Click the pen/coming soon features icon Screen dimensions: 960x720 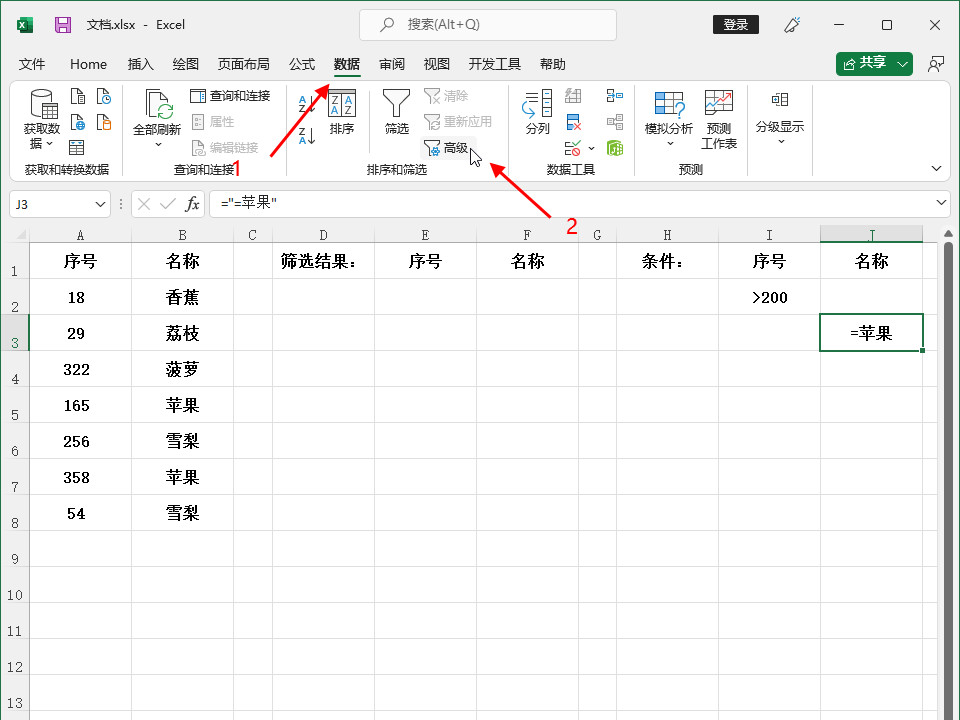[x=792, y=25]
